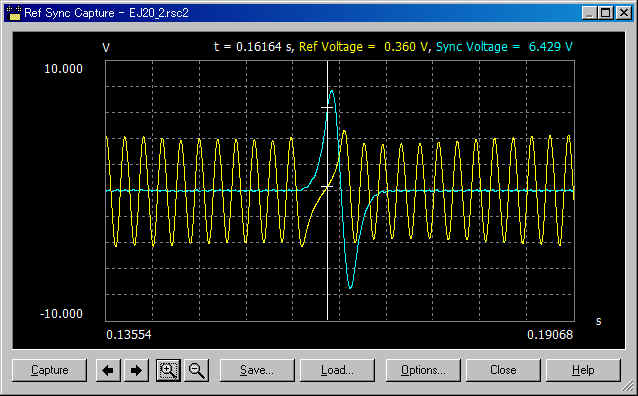Click the Capture button
638x396 pixels.
(49, 370)
